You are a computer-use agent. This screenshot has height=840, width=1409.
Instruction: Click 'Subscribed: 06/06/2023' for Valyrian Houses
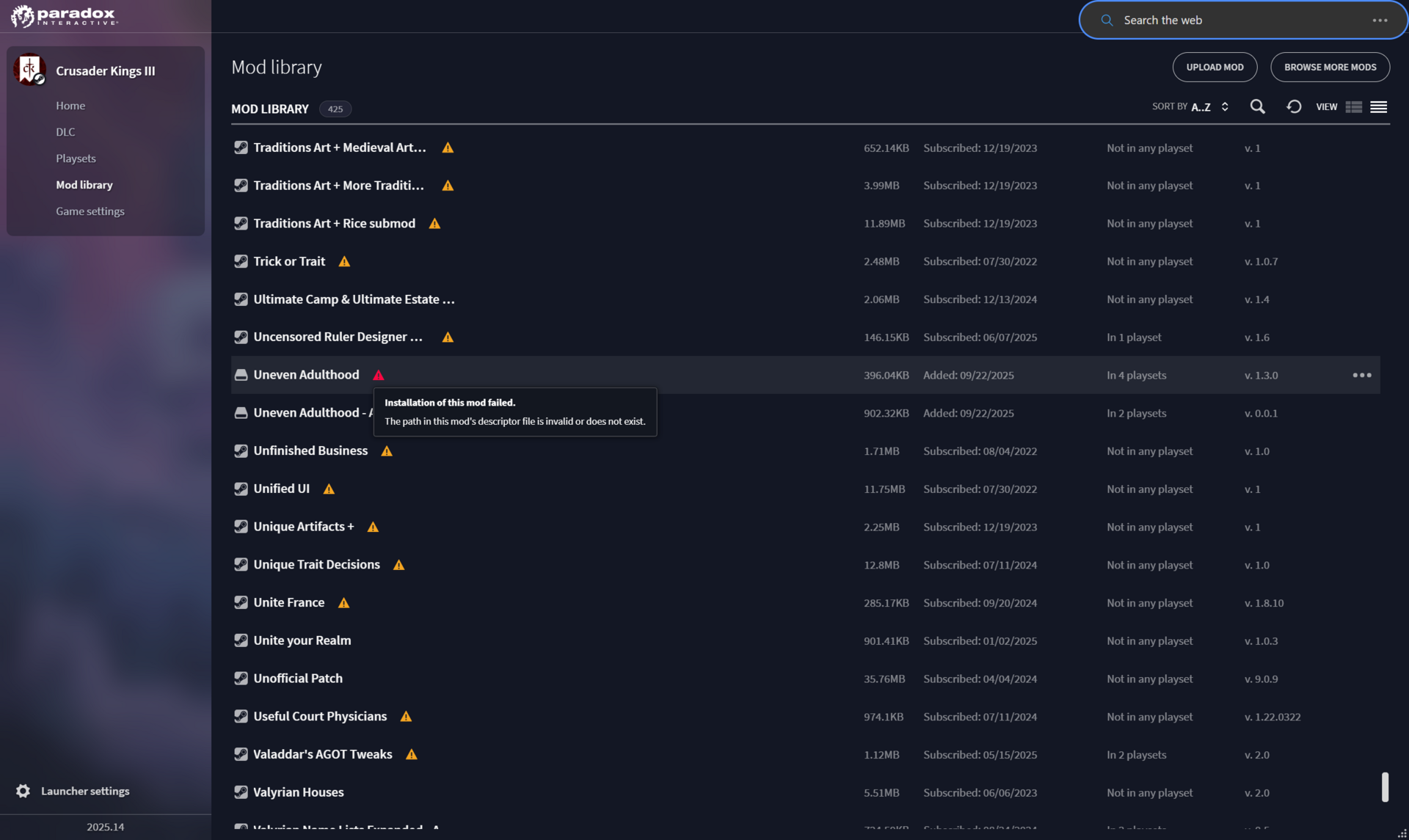point(980,792)
